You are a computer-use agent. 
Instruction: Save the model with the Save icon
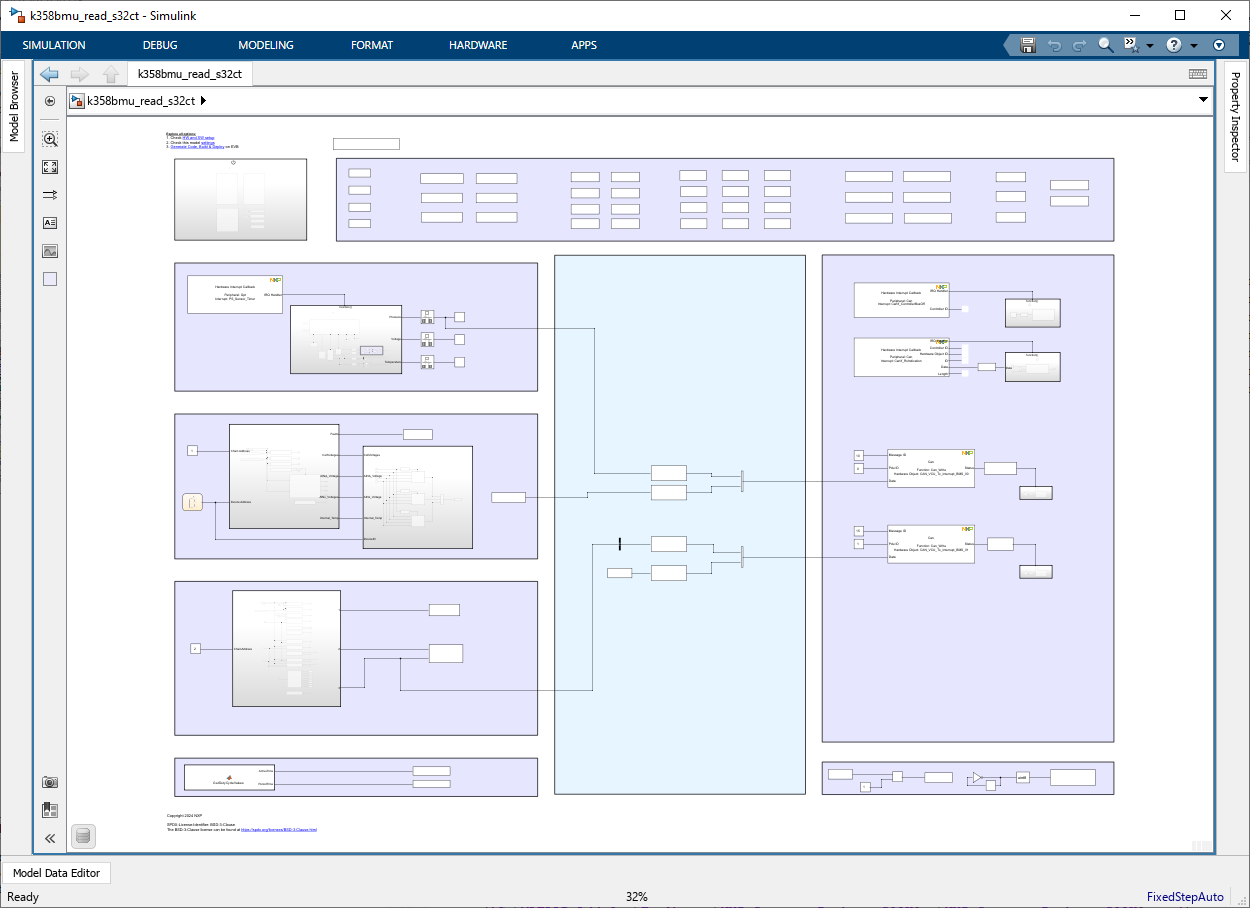[1027, 45]
